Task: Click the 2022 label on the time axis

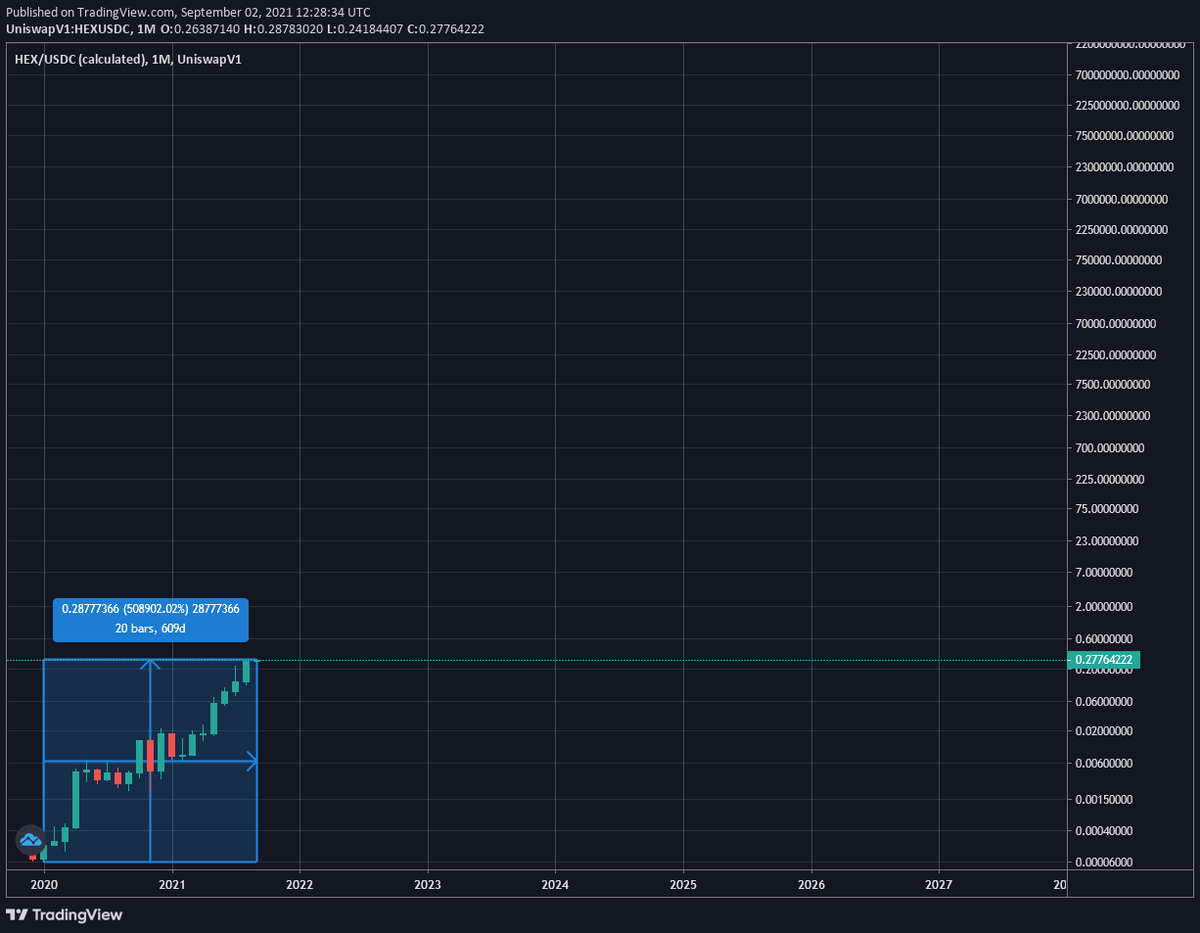Action: 300,885
